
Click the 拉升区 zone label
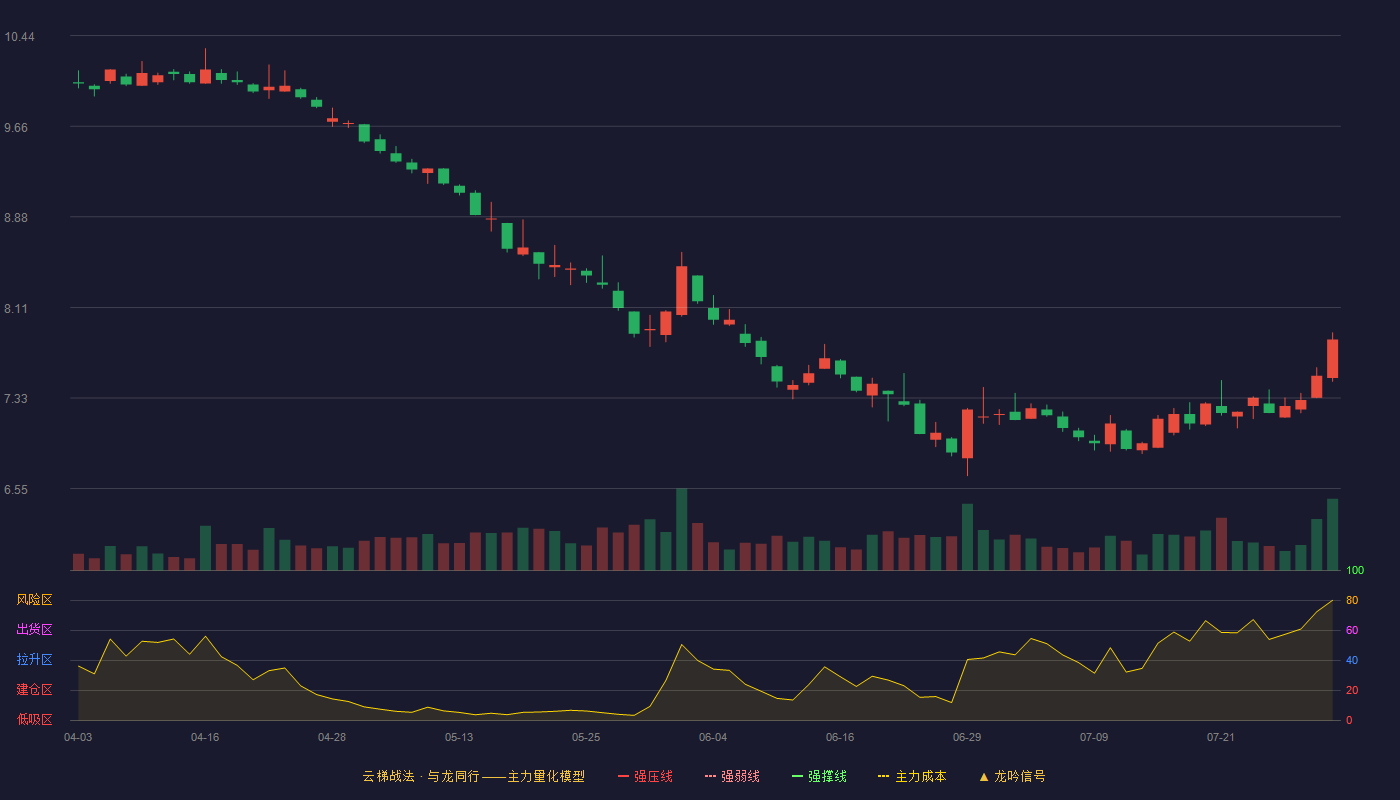click(x=34, y=660)
